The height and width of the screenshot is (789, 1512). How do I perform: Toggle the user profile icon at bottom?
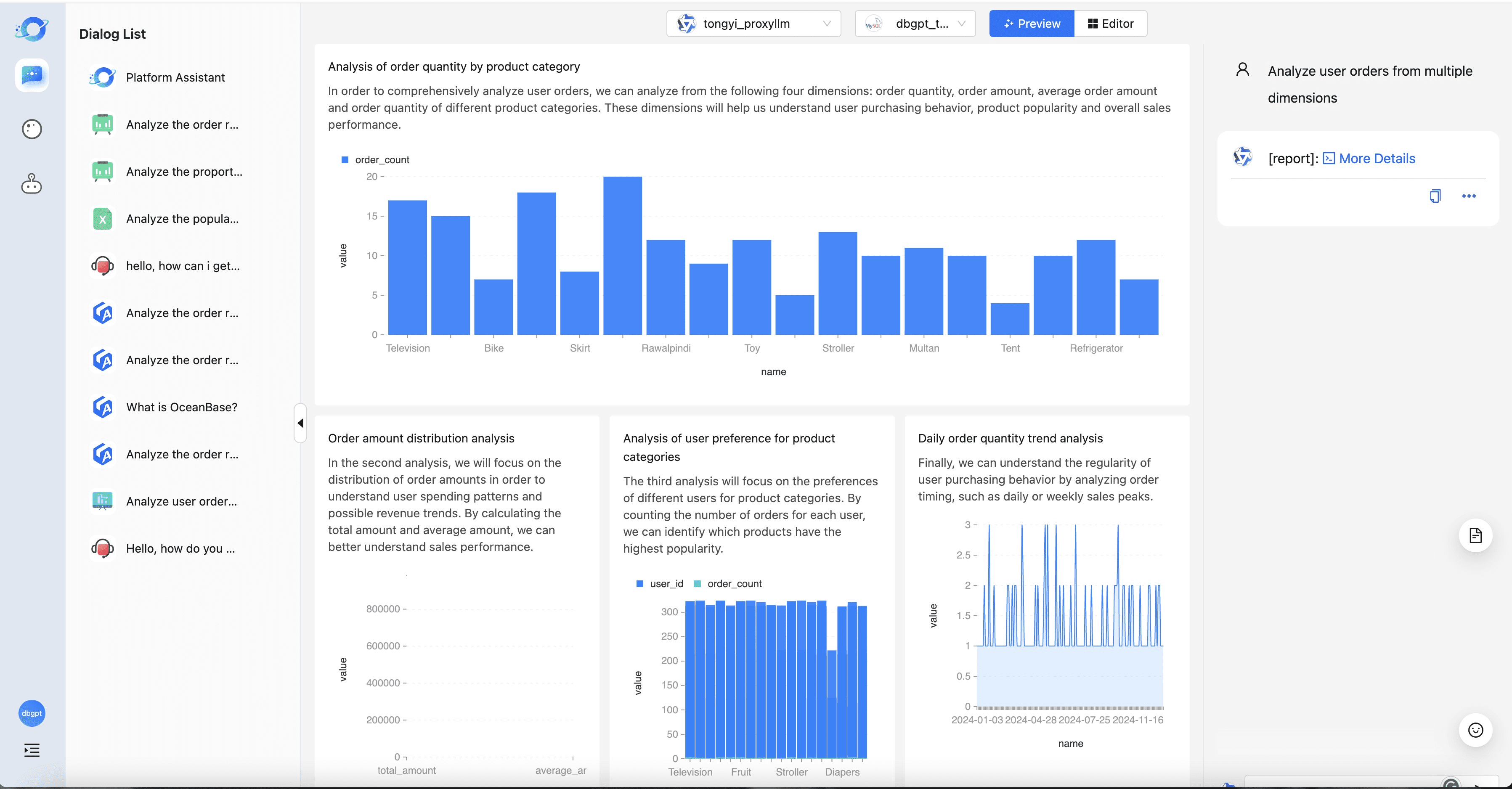[33, 712]
